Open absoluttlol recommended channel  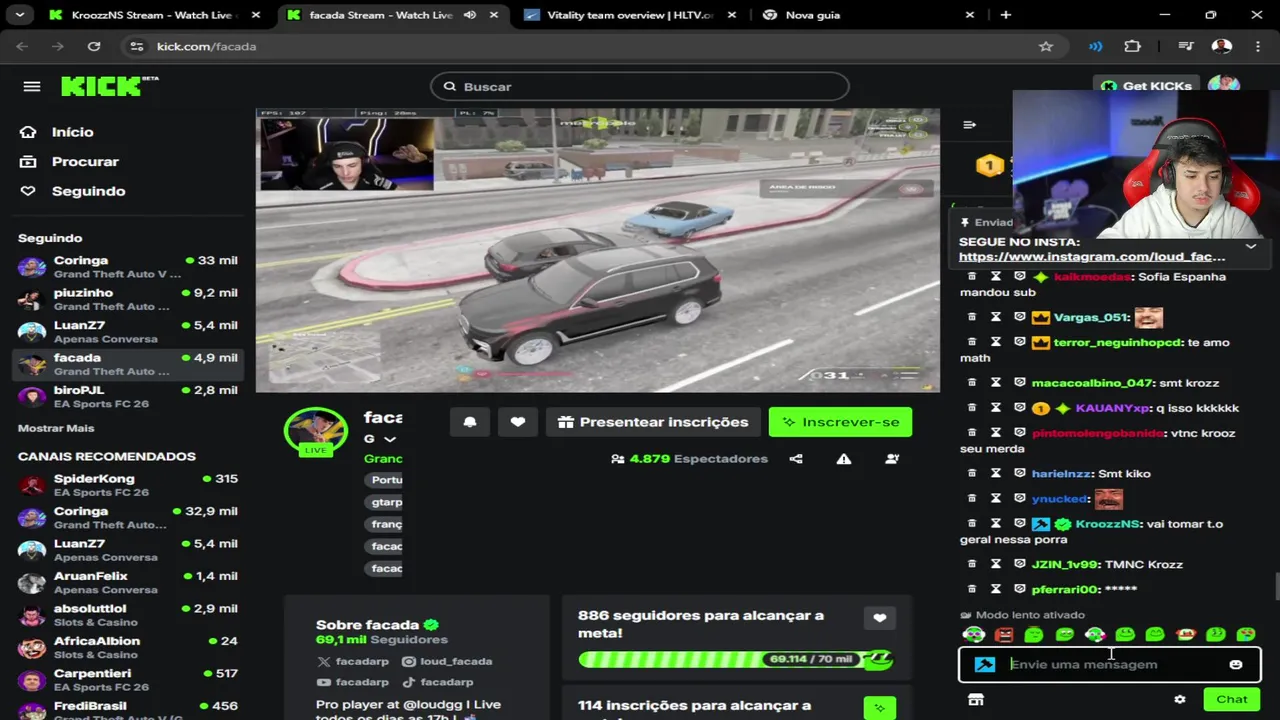pyautogui.click(x=128, y=615)
